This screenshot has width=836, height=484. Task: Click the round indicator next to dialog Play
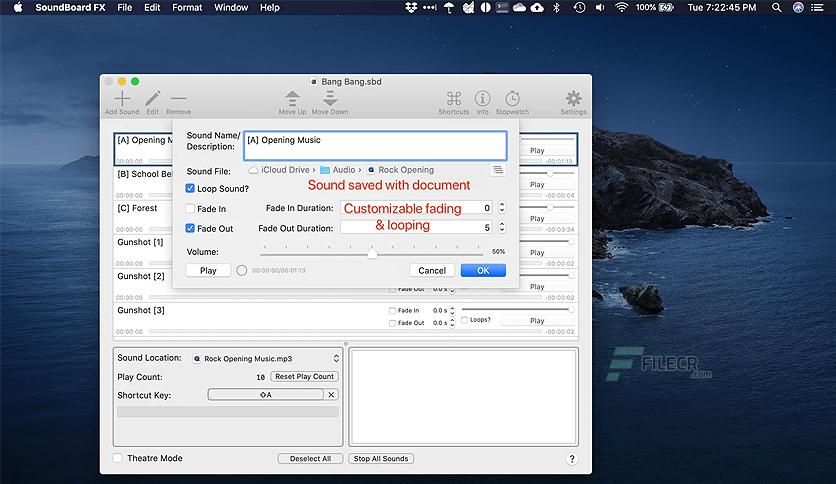coord(242,270)
